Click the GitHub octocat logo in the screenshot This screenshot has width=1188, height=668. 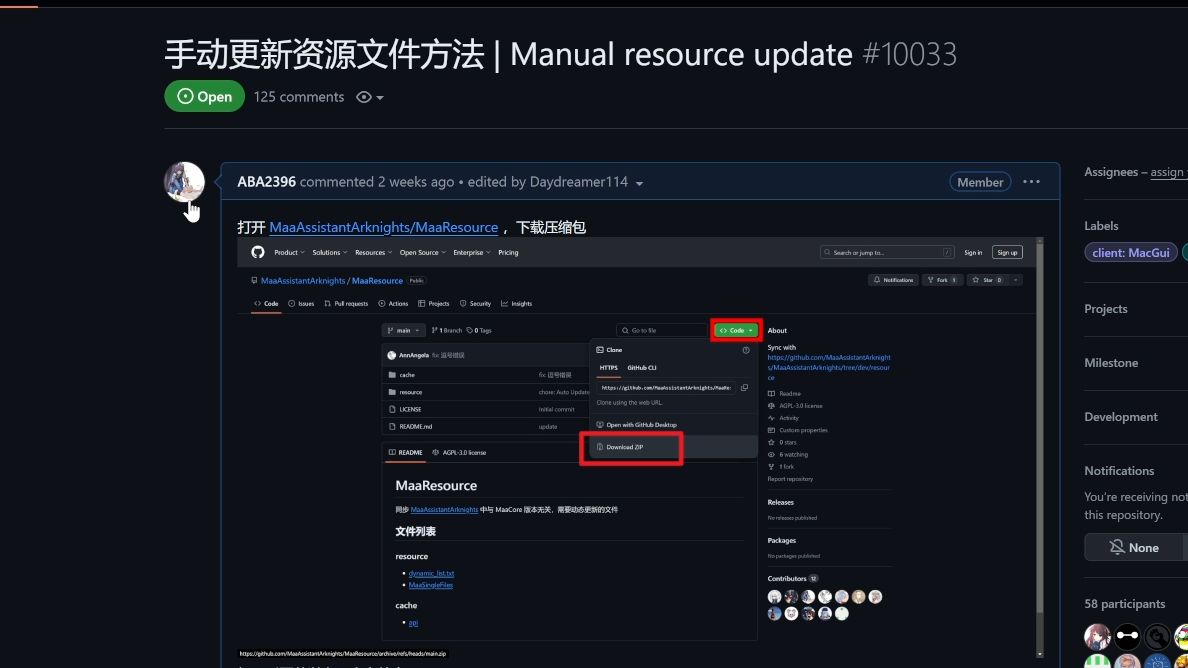258,252
